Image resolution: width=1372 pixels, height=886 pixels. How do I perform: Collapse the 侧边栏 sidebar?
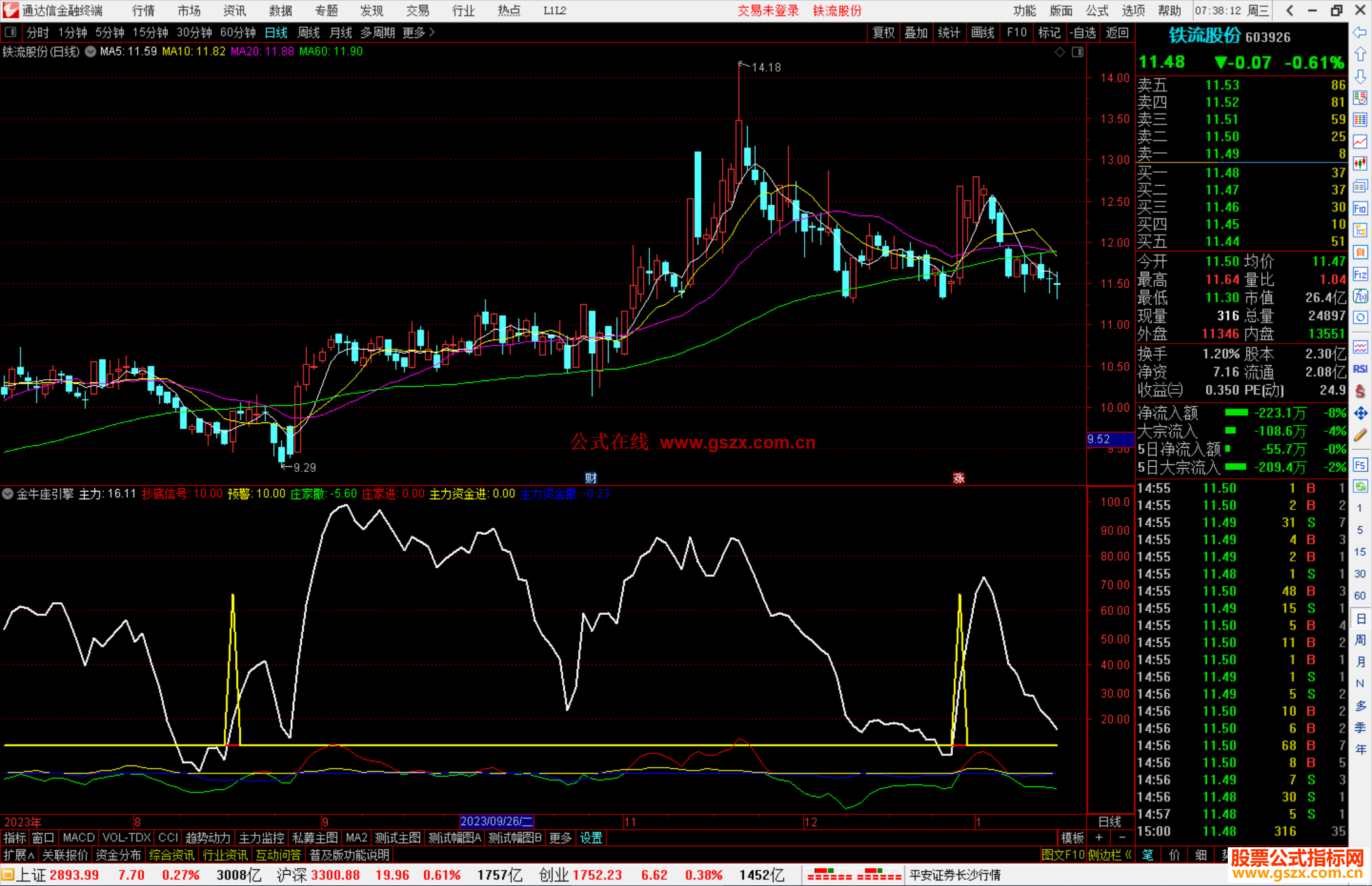(1110, 855)
